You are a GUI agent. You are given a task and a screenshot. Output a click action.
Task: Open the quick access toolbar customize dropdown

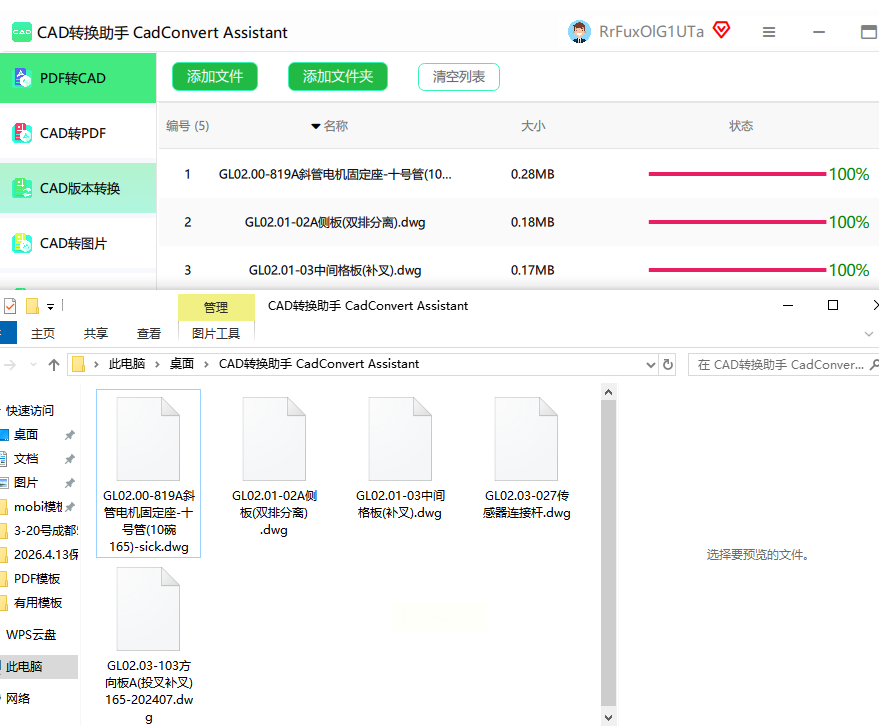[x=50, y=307]
